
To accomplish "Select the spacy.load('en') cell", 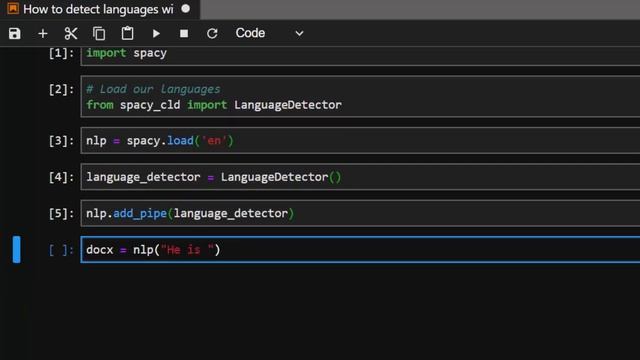I will [x=360, y=140].
